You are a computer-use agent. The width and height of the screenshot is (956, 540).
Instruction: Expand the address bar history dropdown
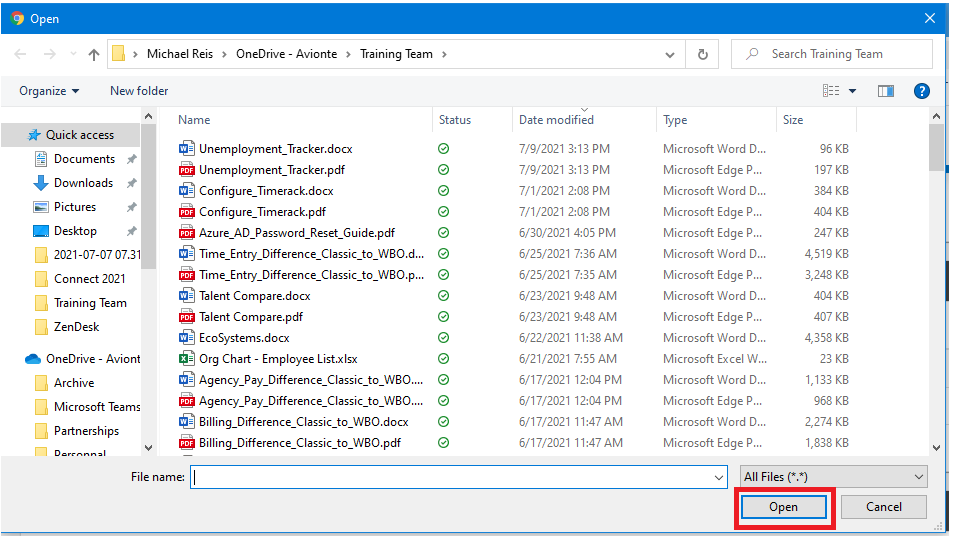point(670,54)
